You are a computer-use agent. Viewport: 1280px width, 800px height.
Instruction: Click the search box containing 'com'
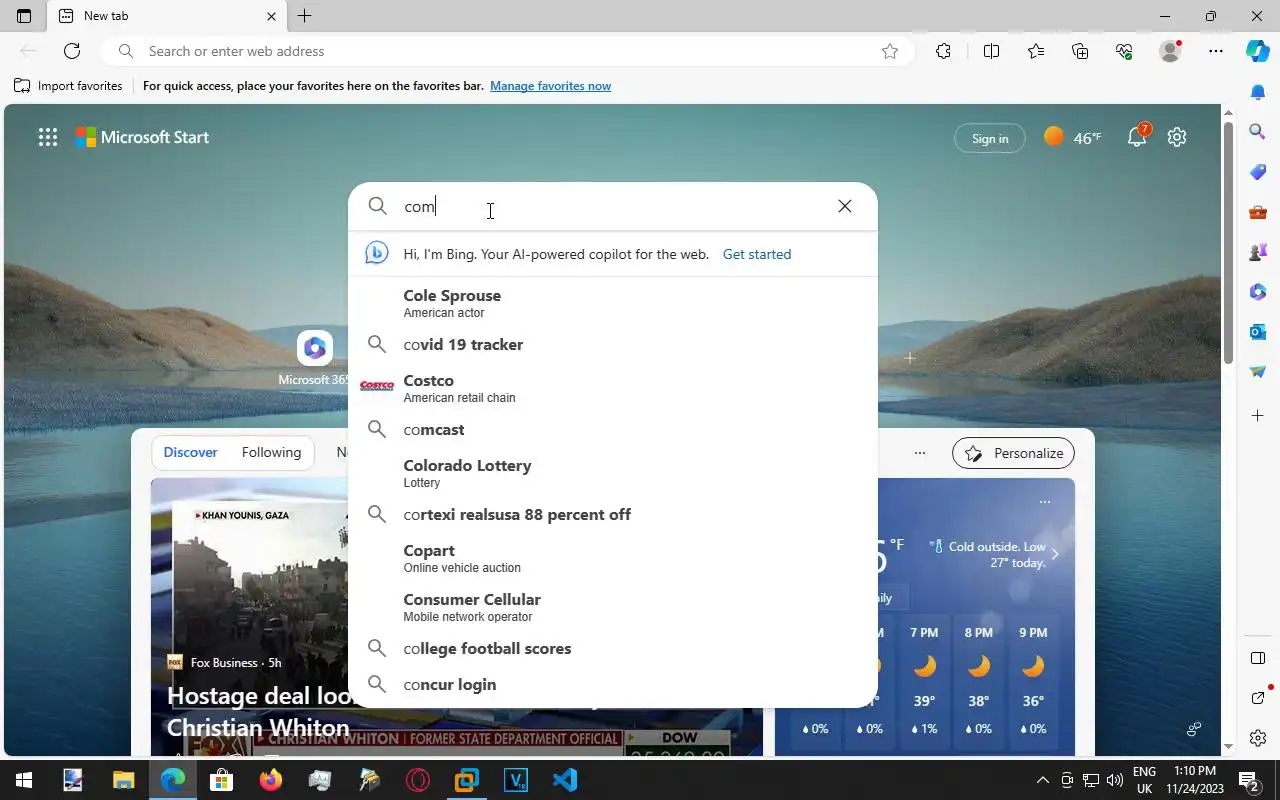613,206
